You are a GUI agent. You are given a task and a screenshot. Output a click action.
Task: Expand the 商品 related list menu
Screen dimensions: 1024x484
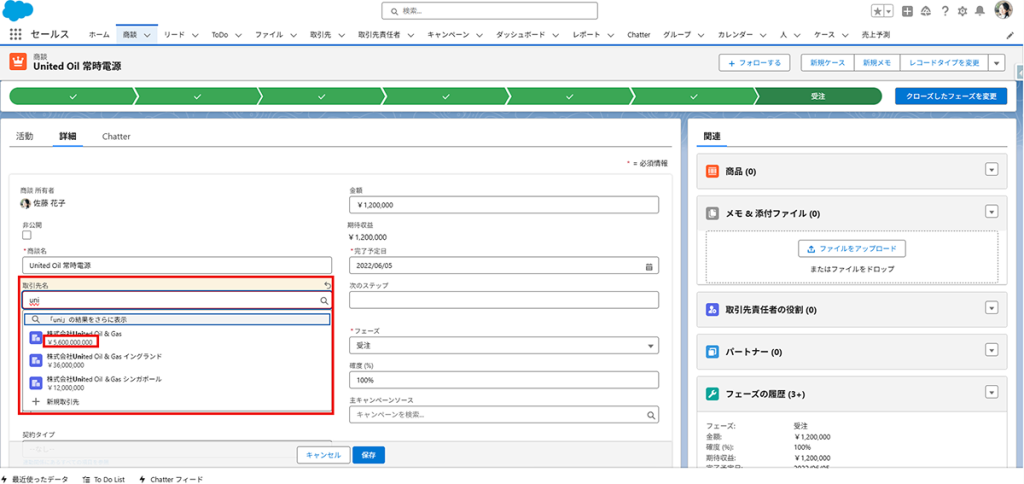[991, 170]
